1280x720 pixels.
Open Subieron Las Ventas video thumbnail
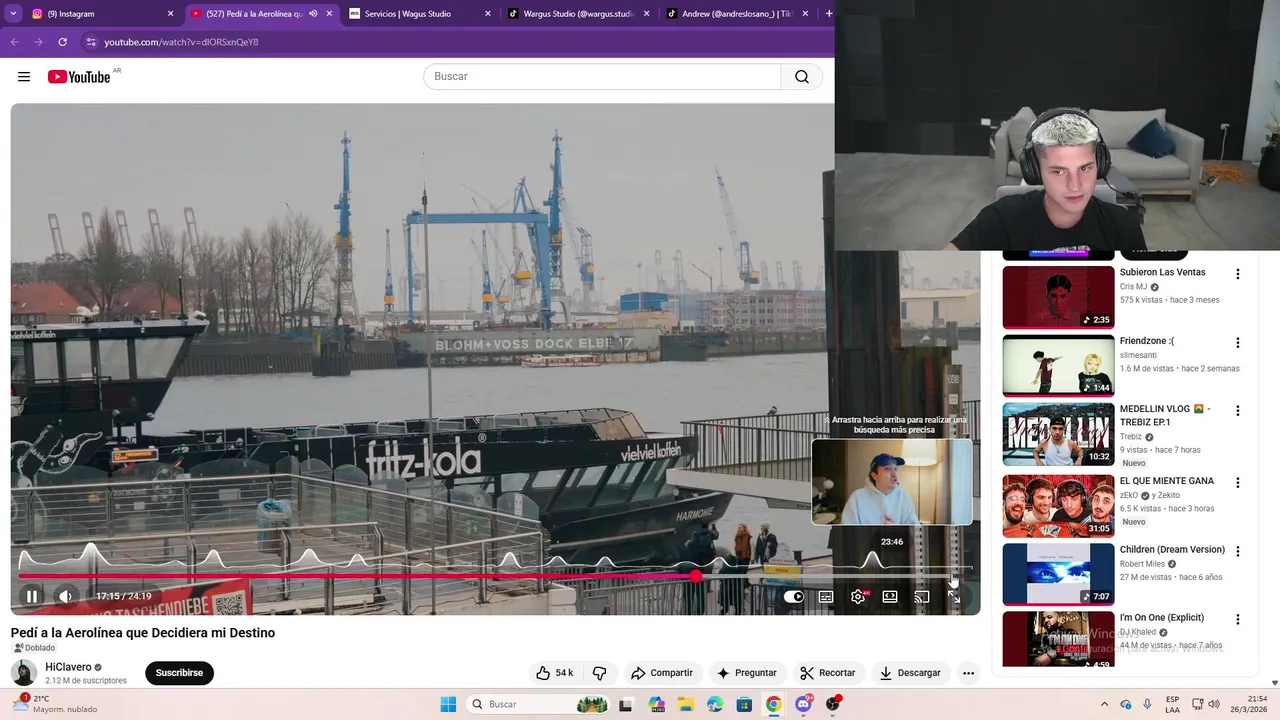(1058, 297)
